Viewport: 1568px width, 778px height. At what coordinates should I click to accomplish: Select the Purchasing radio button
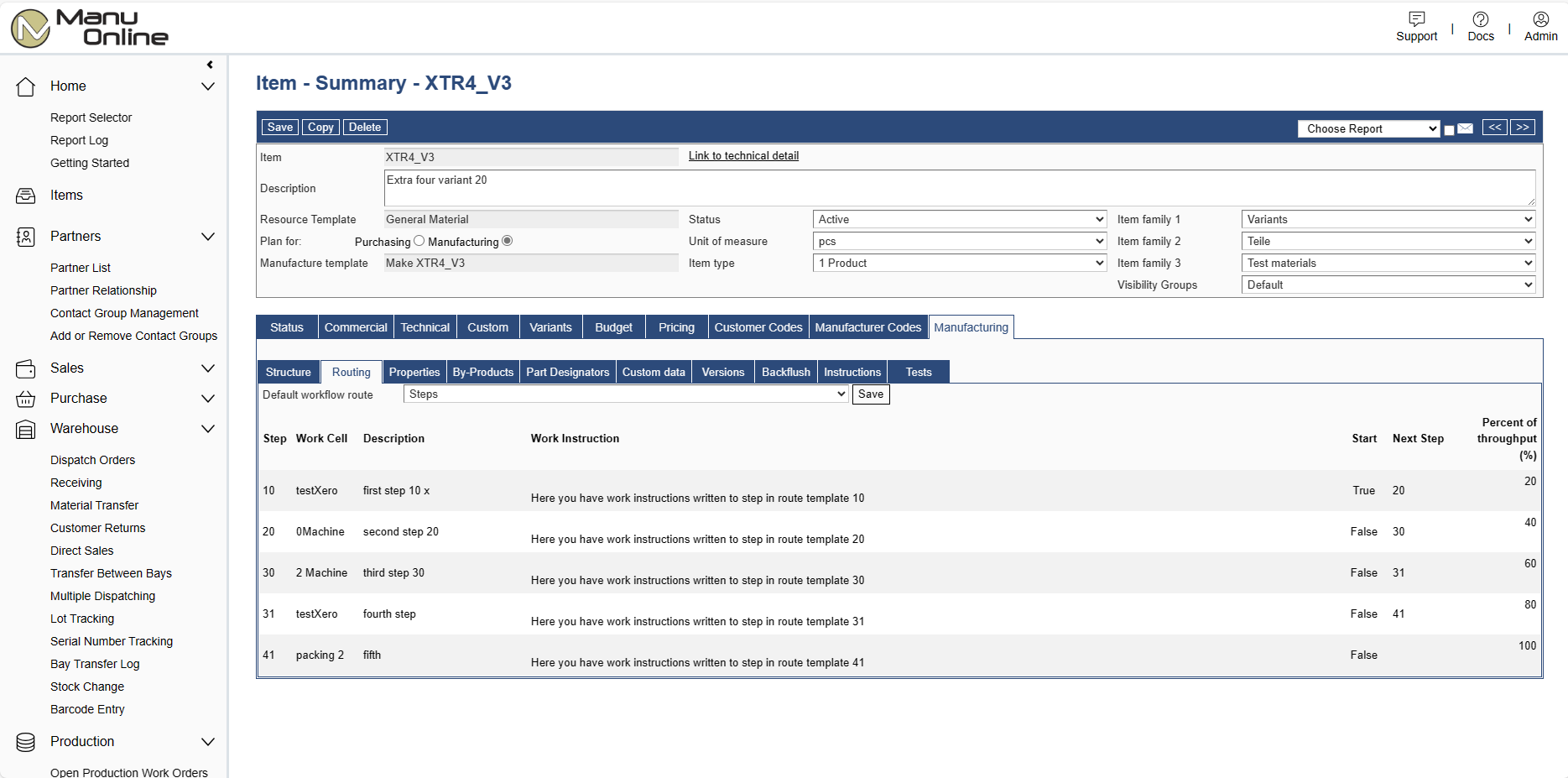pyautogui.click(x=419, y=241)
